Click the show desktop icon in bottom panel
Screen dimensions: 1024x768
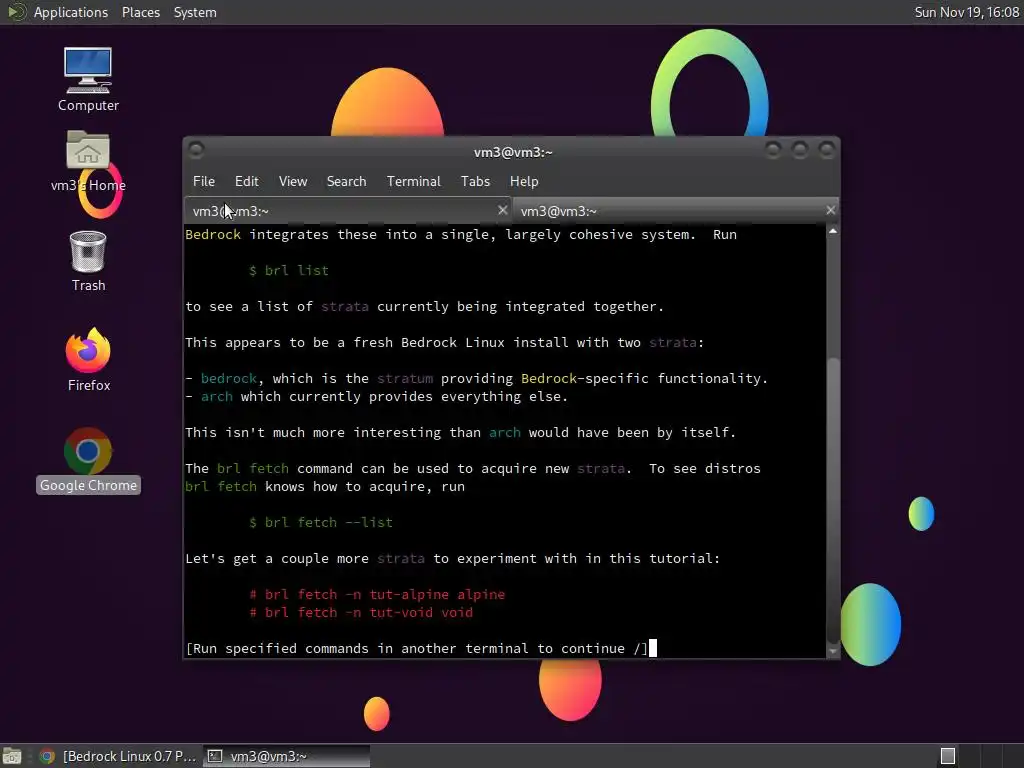click(12, 756)
